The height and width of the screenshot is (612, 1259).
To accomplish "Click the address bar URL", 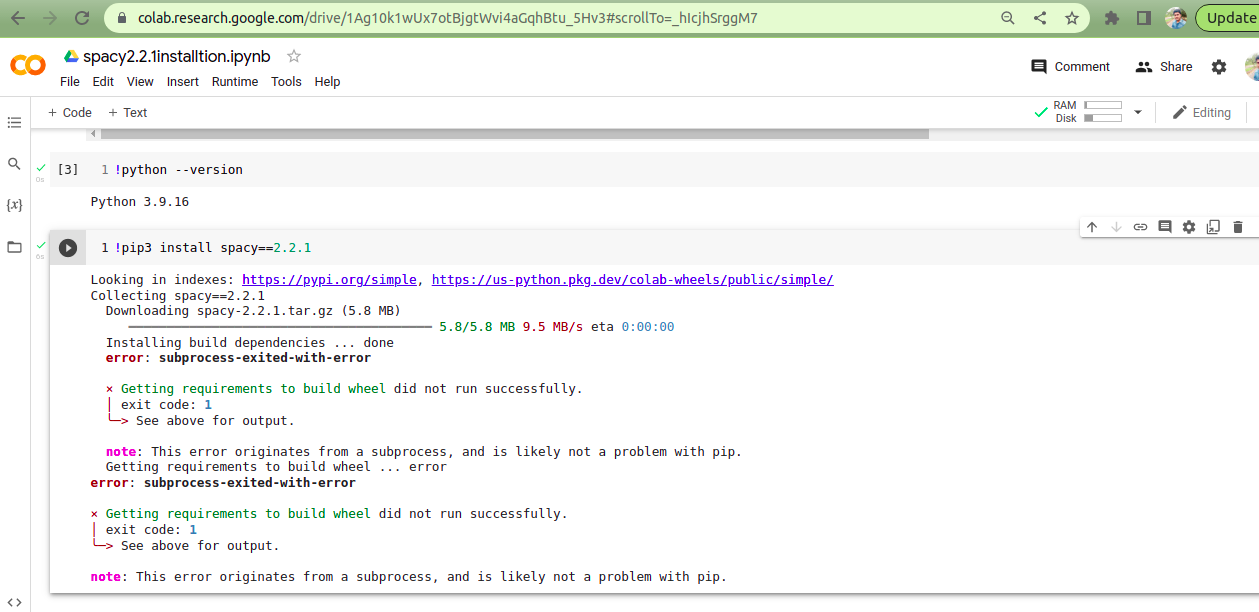I will [447, 18].
